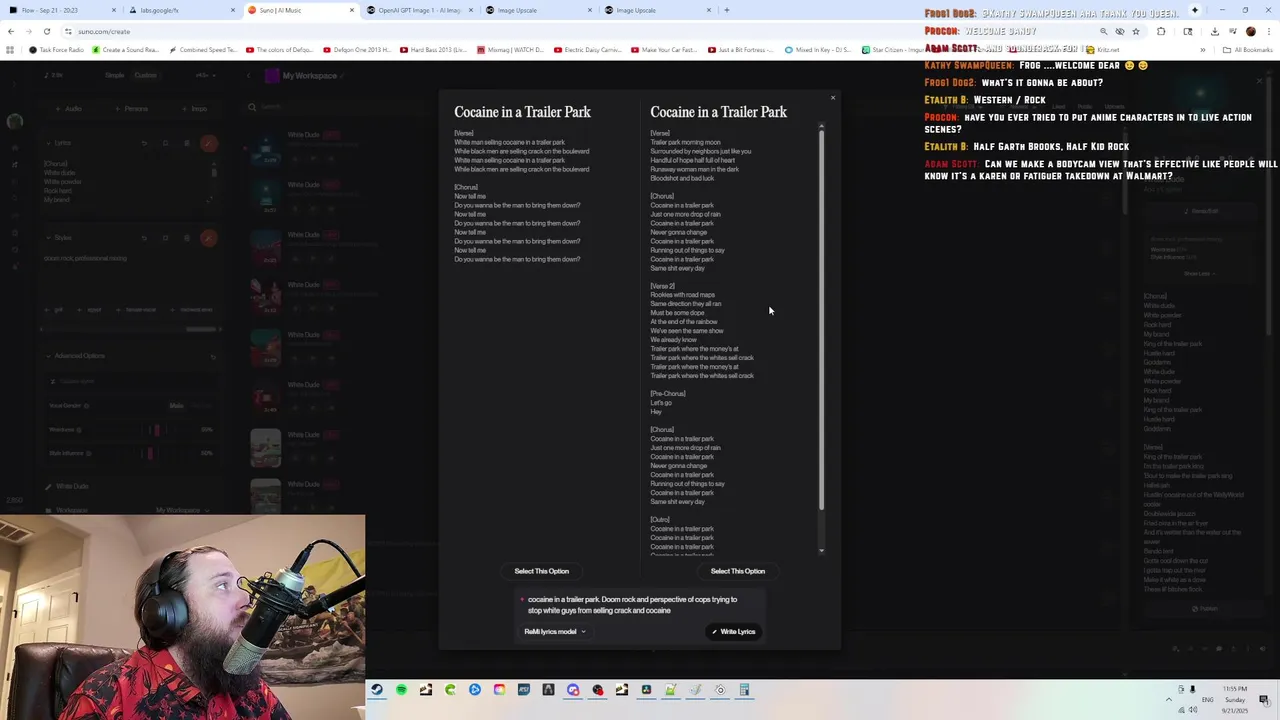Image resolution: width=1280 pixels, height=720 pixels.
Task: Close the lyrics options dialog
Action: [832, 98]
